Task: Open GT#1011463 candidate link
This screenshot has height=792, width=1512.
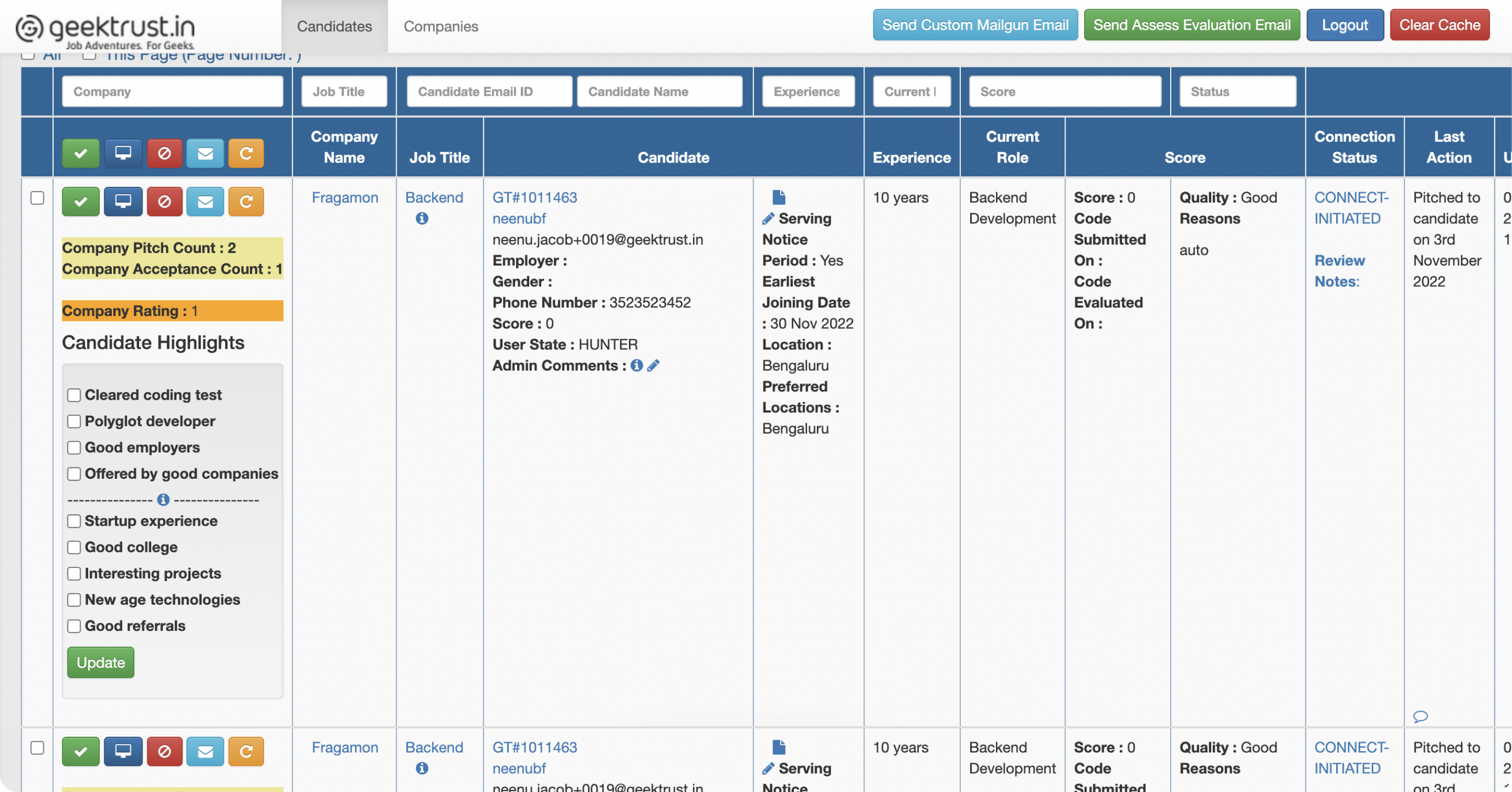Action: [x=534, y=198]
